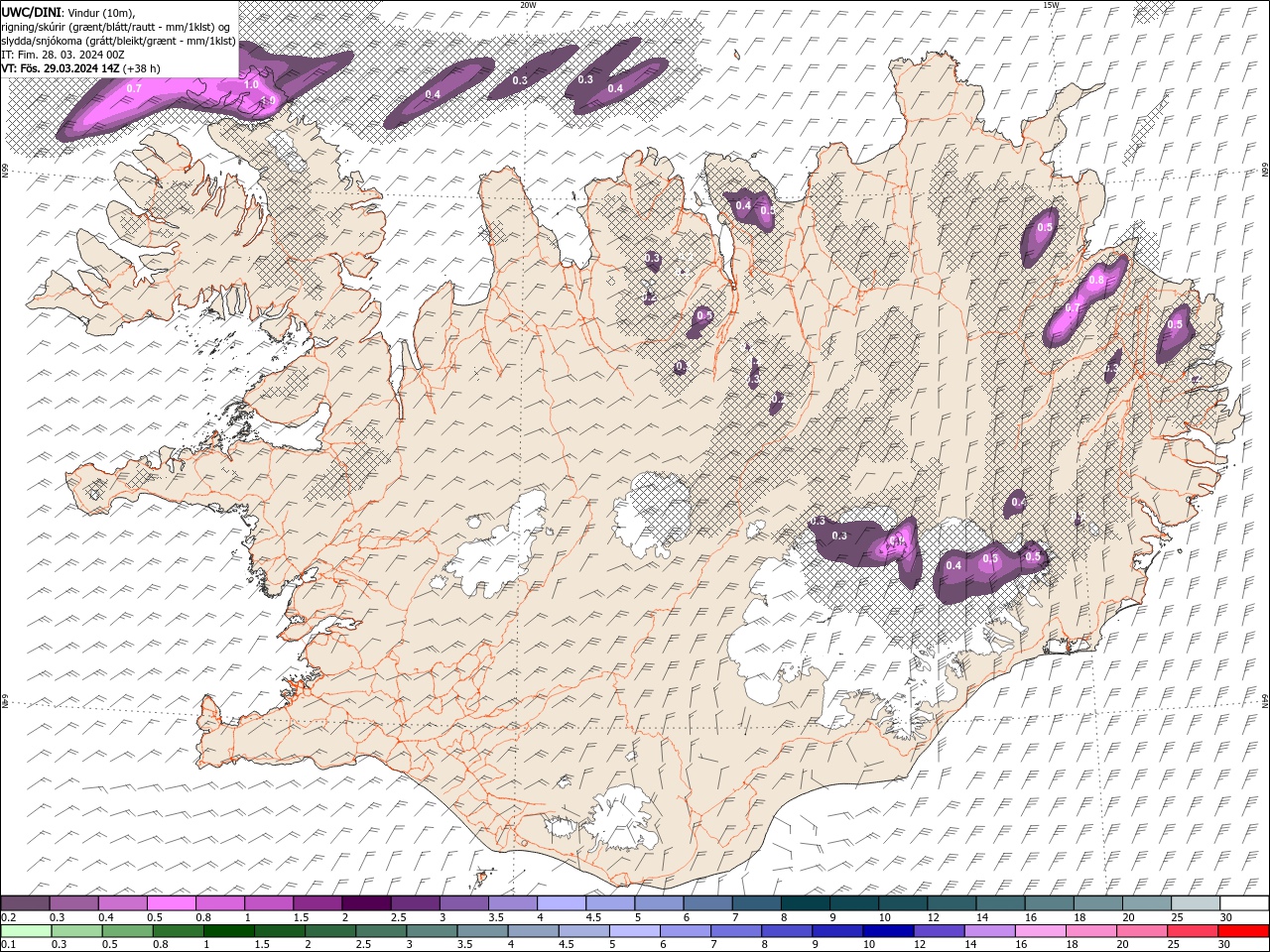
Task: Select the lower legend swatch between 0.3 and 0.5
Action: click(76, 930)
